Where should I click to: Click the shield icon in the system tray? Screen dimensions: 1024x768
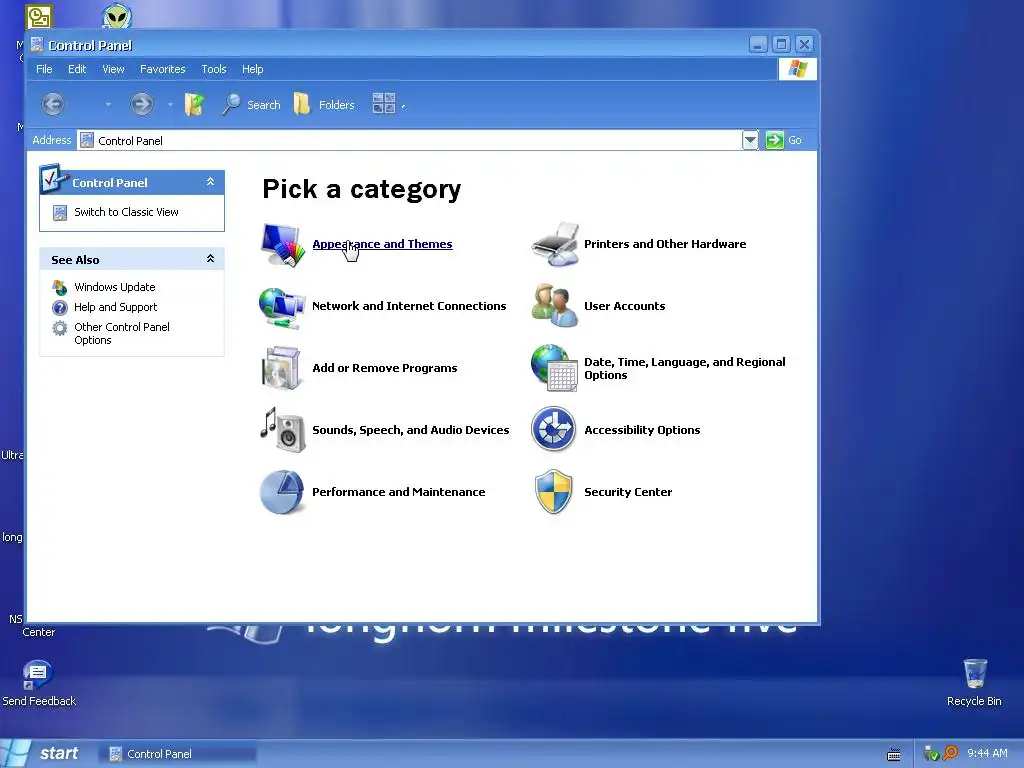pyautogui.click(x=931, y=754)
